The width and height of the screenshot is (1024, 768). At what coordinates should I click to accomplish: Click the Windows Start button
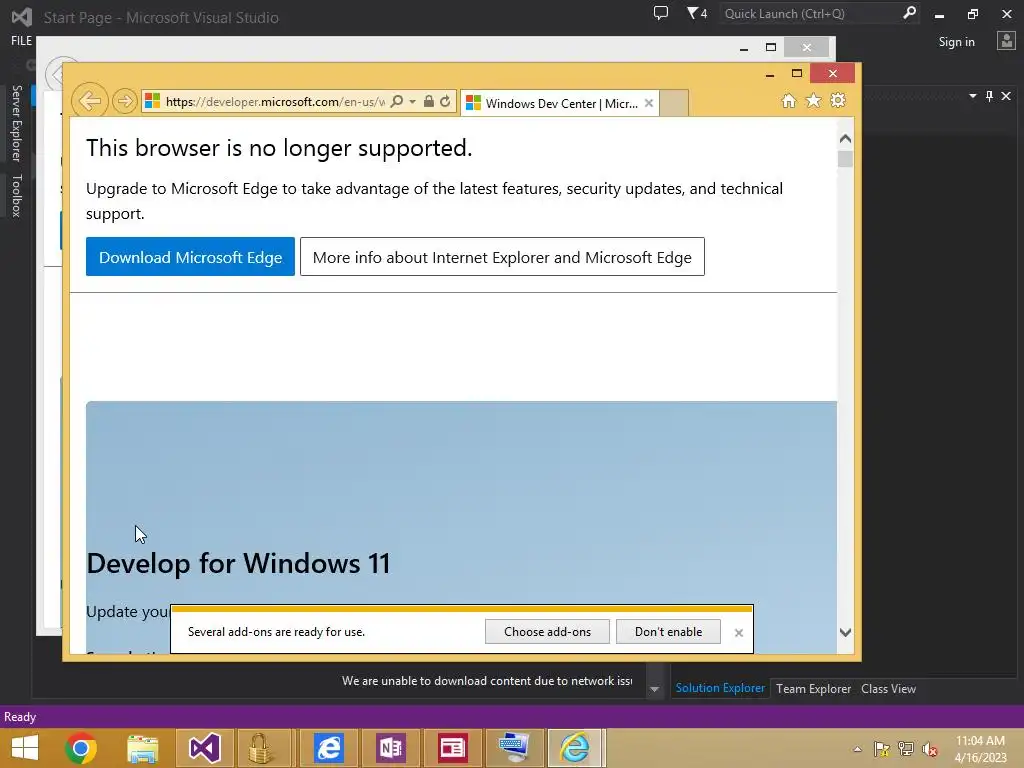tap(25, 748)
